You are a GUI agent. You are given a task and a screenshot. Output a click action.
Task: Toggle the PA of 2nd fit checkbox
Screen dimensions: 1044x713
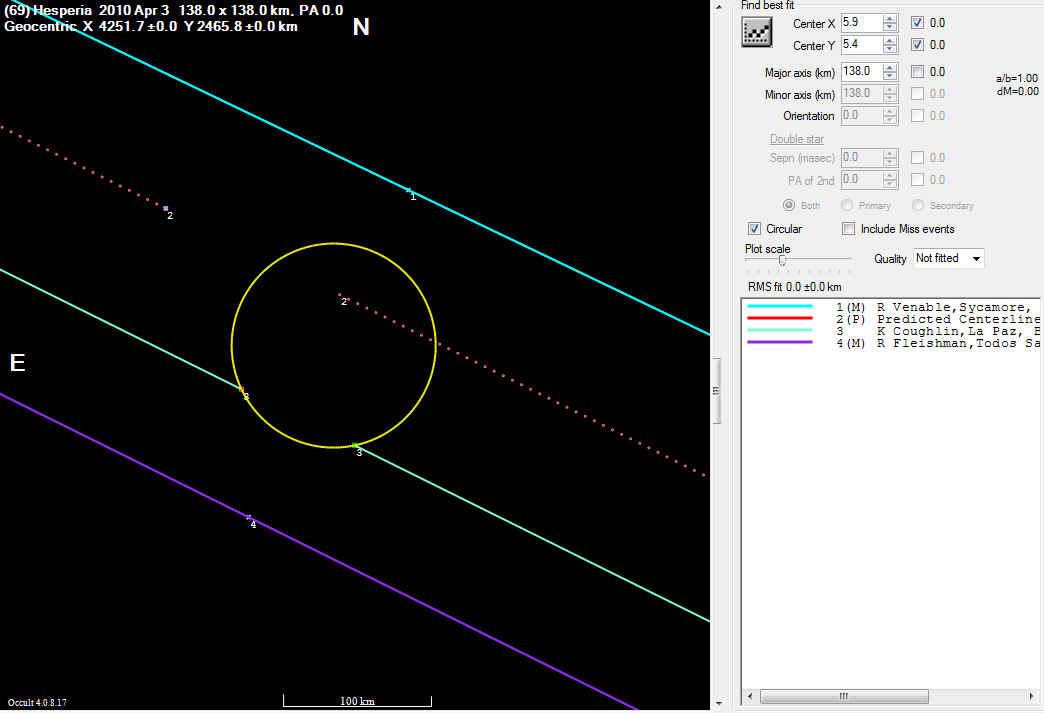point(917,180)
